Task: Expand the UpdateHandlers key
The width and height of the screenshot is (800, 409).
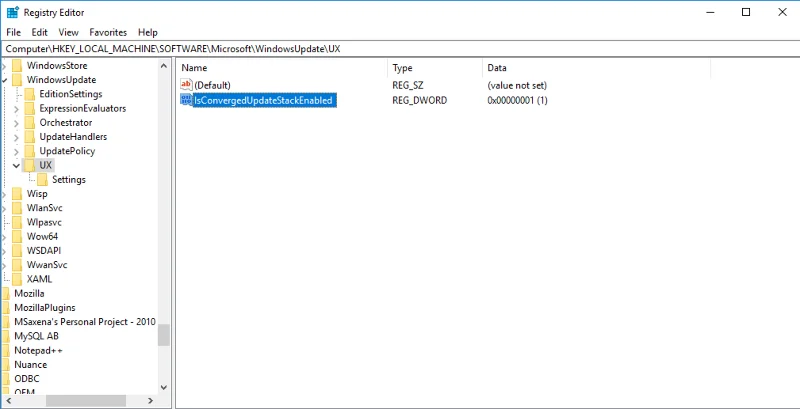Action: pyautogui.click(x=16, y=137)
